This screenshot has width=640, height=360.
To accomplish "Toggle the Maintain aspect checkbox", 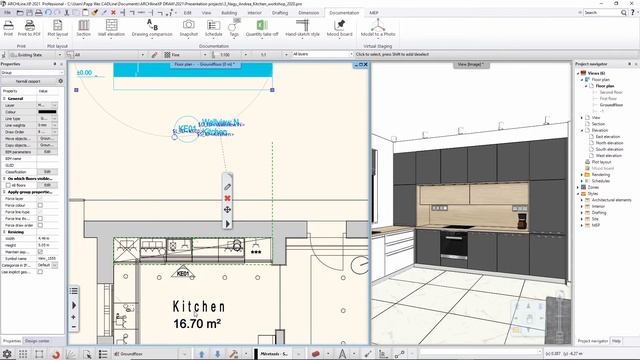I will [40, 252].
